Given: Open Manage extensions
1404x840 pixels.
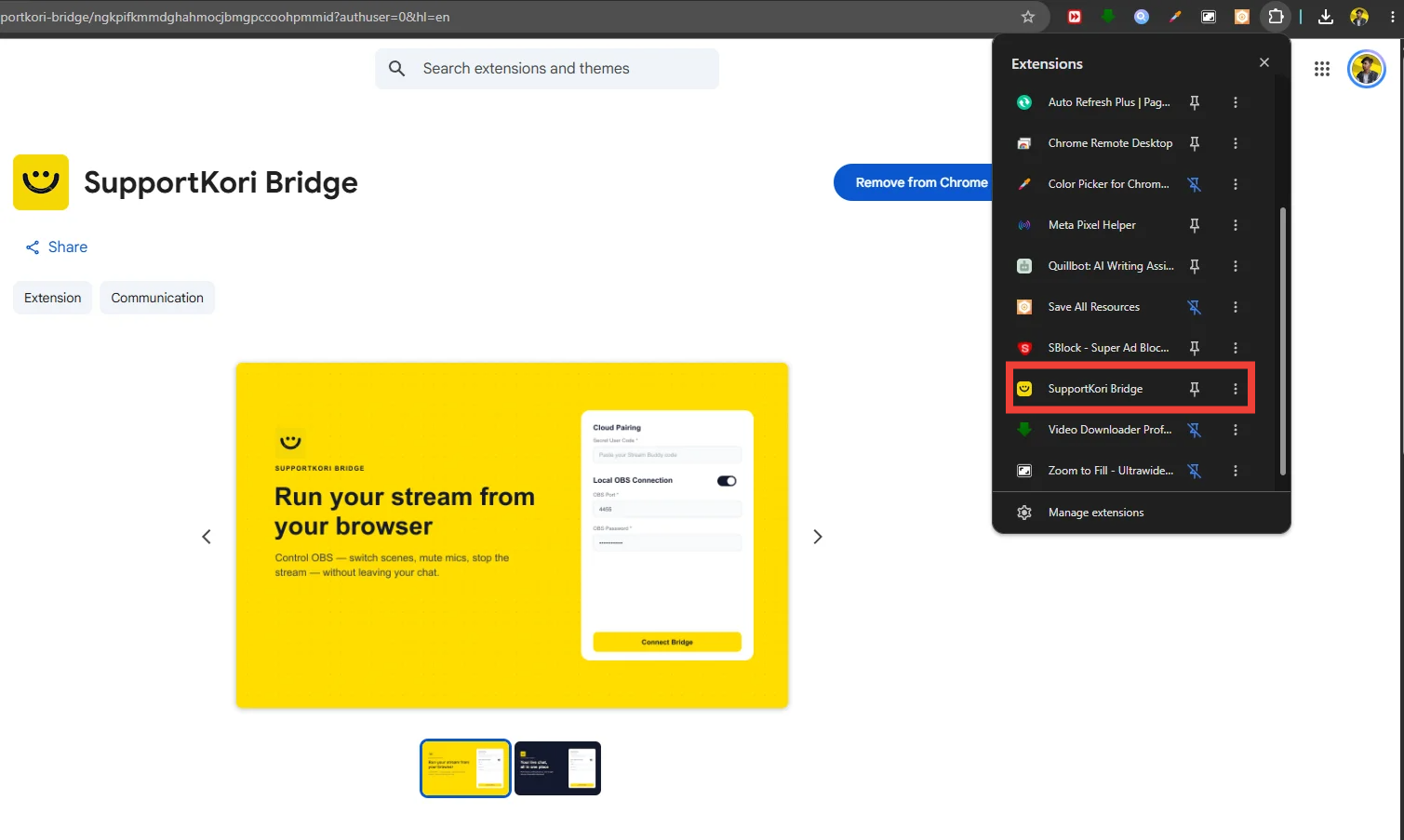Looking at the screenshot, I should [1141, 513].
